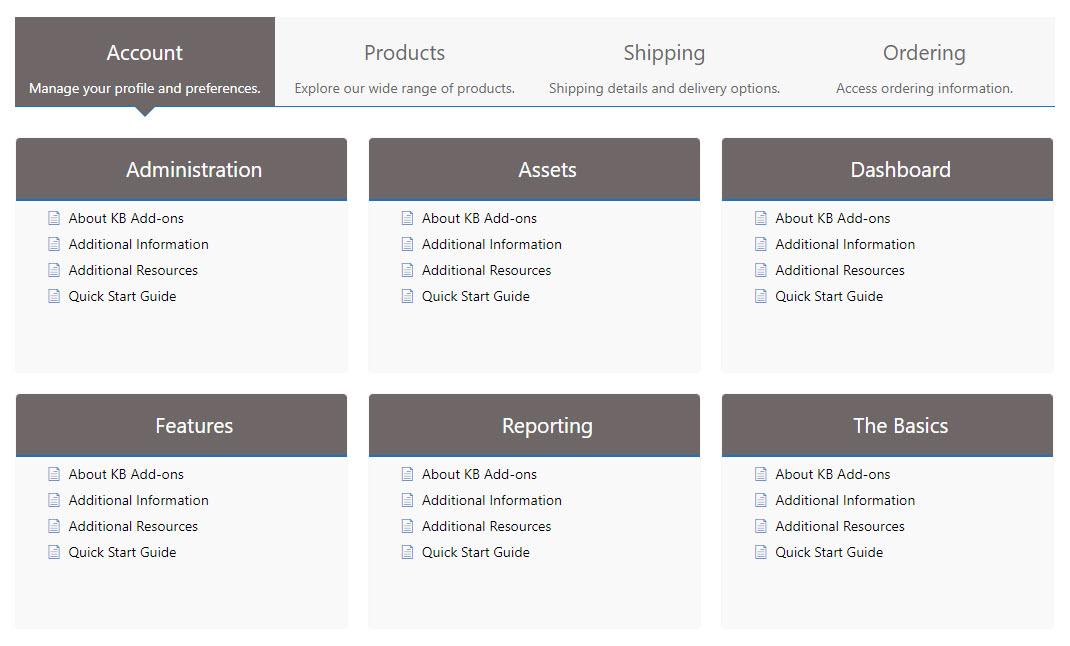
Task: Click document icon next to Assets Quick Start Guide
Action: point(407,296)
